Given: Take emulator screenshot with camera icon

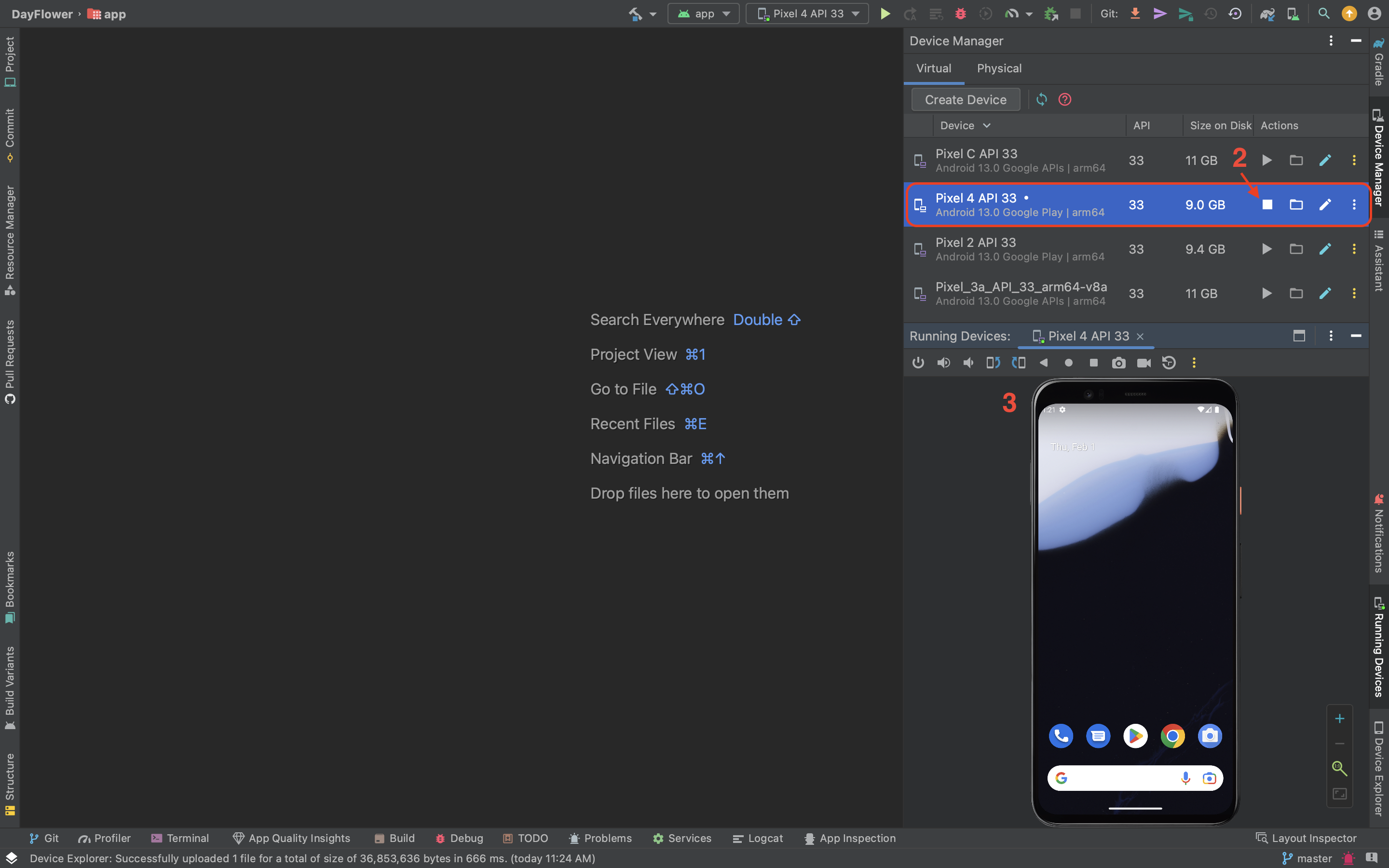Looking at the screenshot, I should (1118, 363).
